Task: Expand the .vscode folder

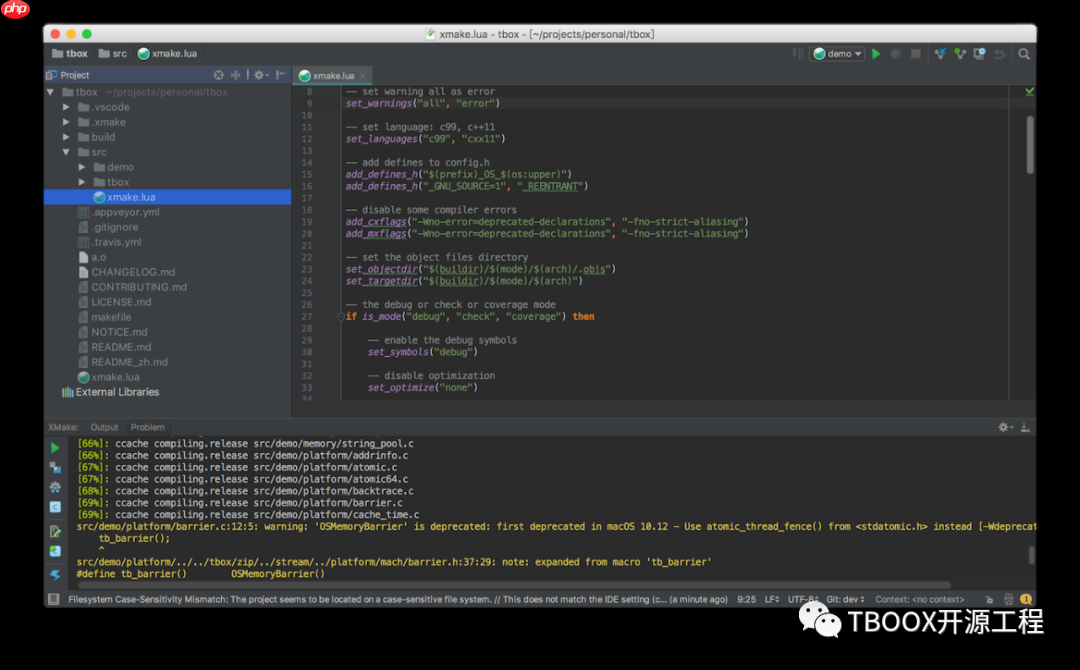Action: coord(66,107)
